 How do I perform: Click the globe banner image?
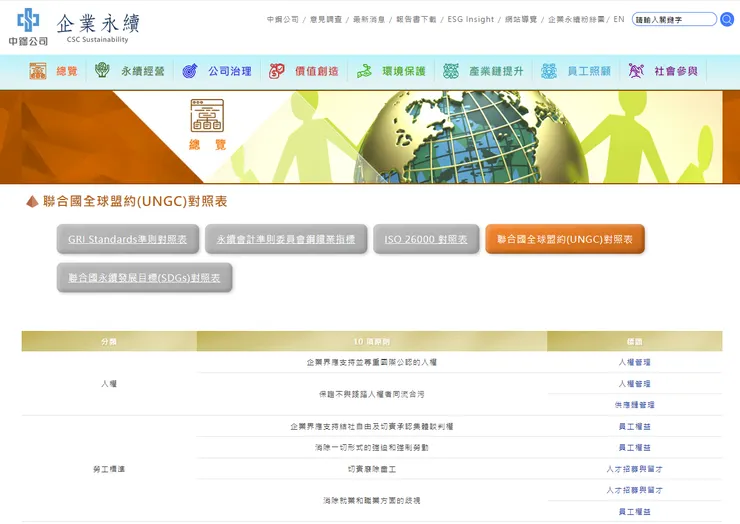370,137
